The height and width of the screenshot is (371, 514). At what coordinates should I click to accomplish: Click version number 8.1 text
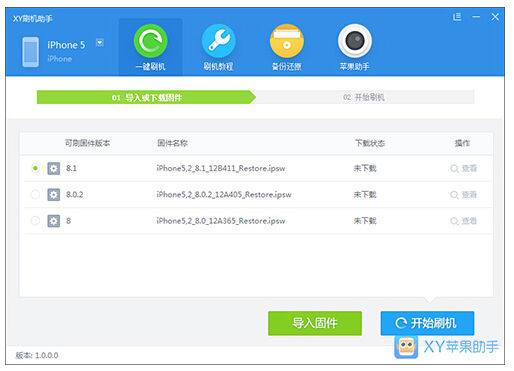click(x=71, y=168)
